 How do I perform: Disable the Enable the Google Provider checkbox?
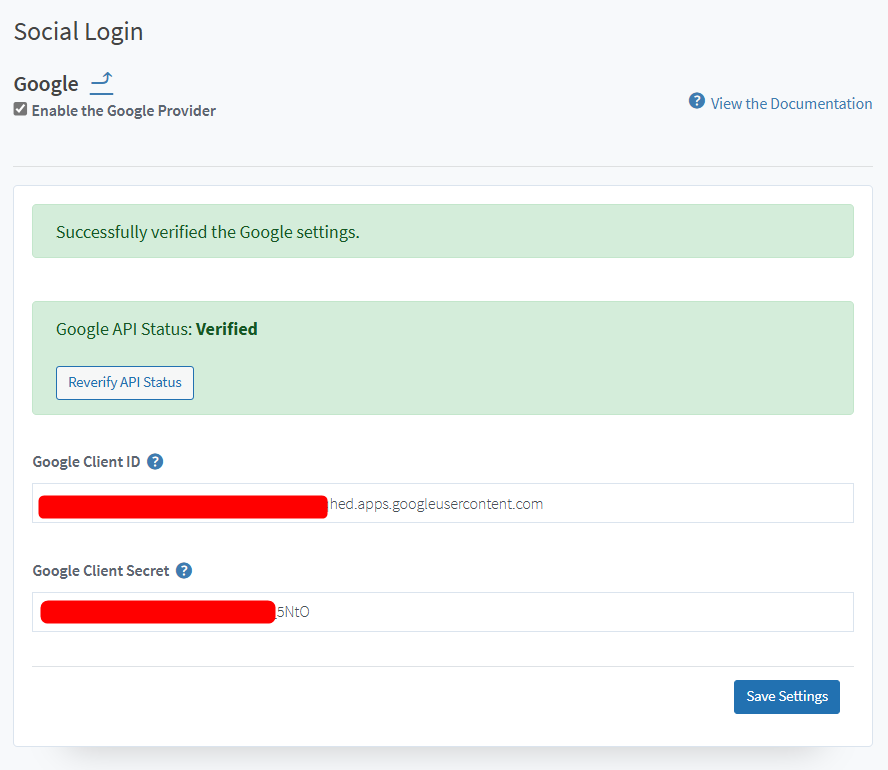[20, 109]
